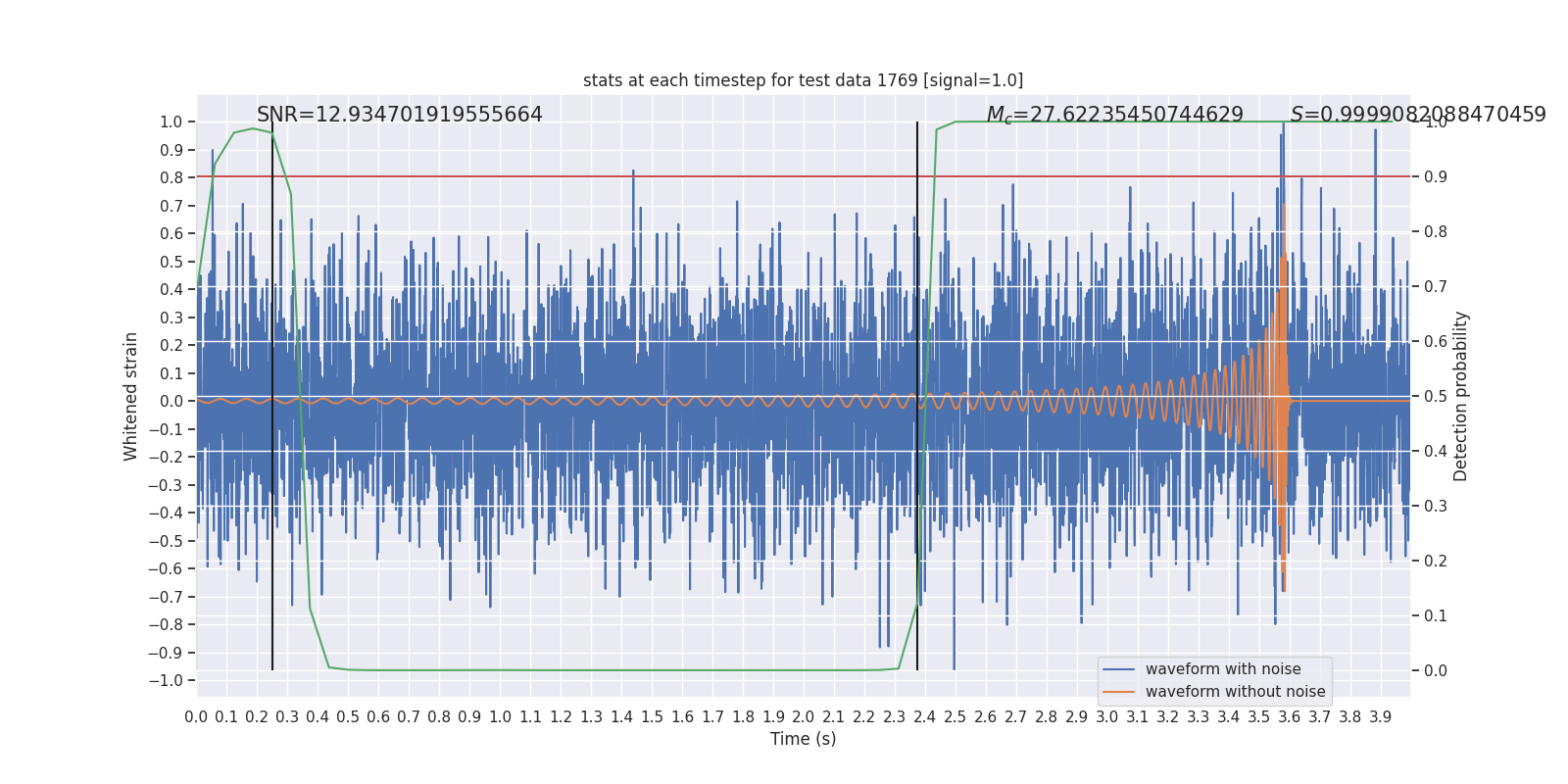Select 'waveform without noise' legend text
1568x784 pixels.
click(1235, 692)
